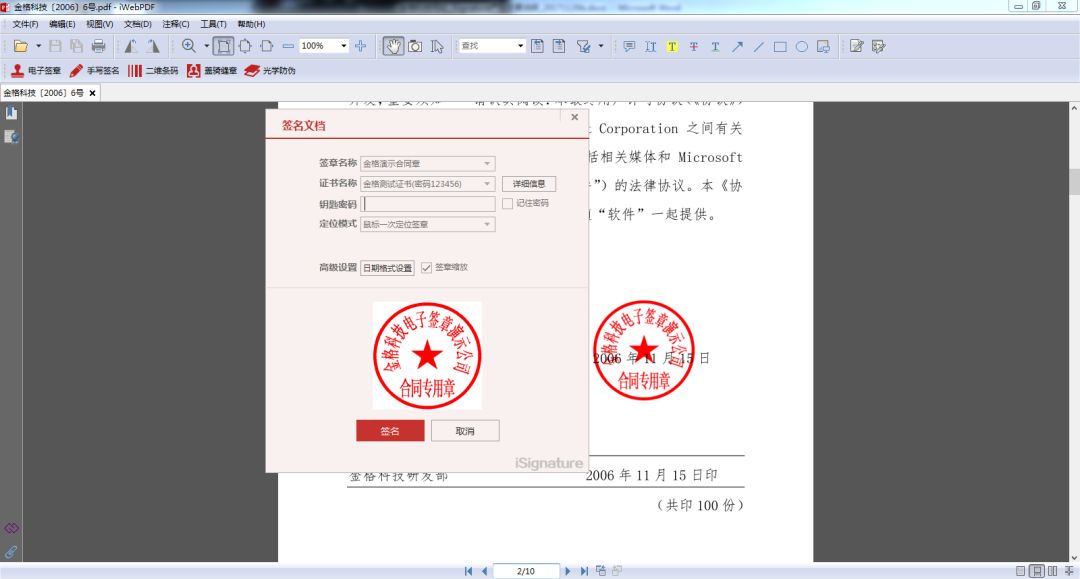
Task: Click the 光学防伪 tool
Action: pos(270,70)
